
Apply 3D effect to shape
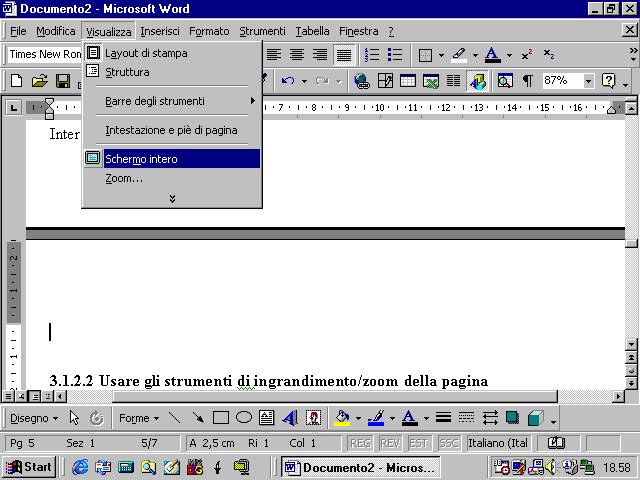tap(536, 418)
